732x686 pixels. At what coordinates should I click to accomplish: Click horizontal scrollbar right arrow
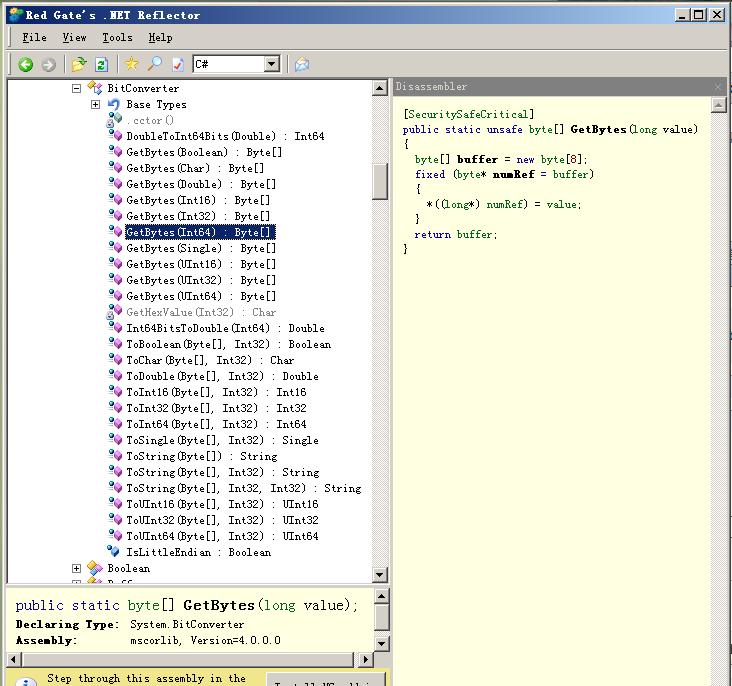click(x=366, y=659)
